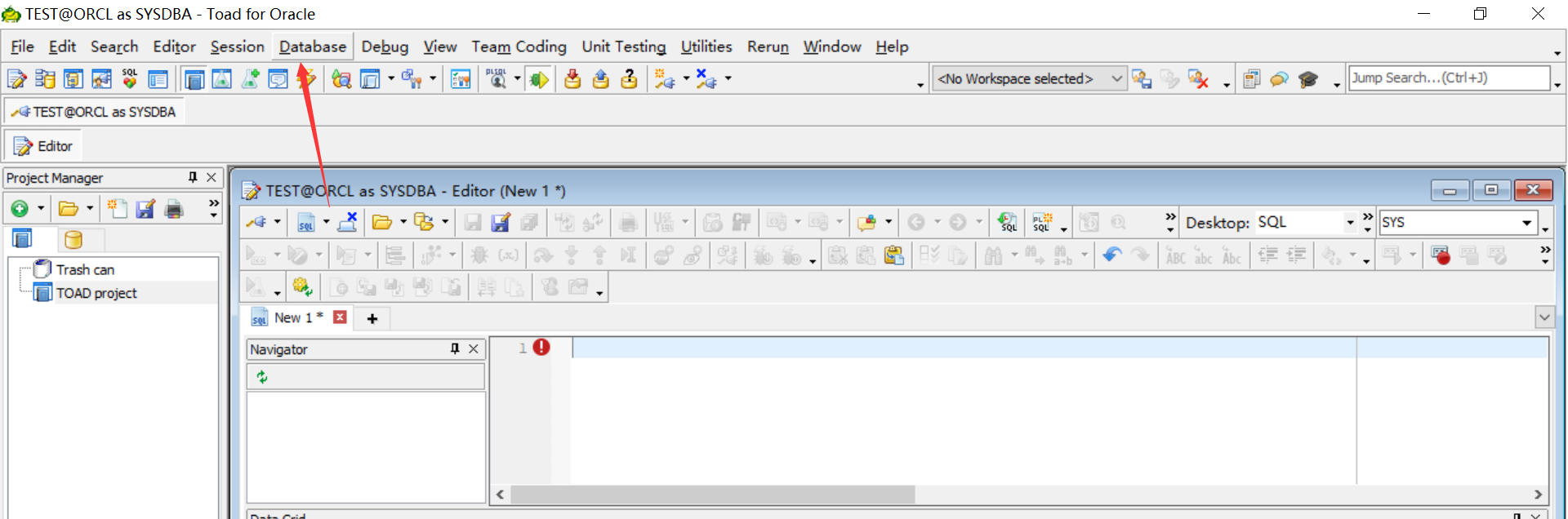Pin the Navigator panel

tap(455, 348)
